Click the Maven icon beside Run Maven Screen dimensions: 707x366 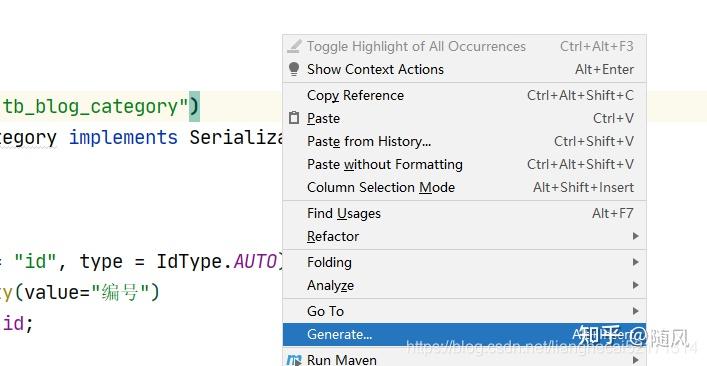(294, 360)
